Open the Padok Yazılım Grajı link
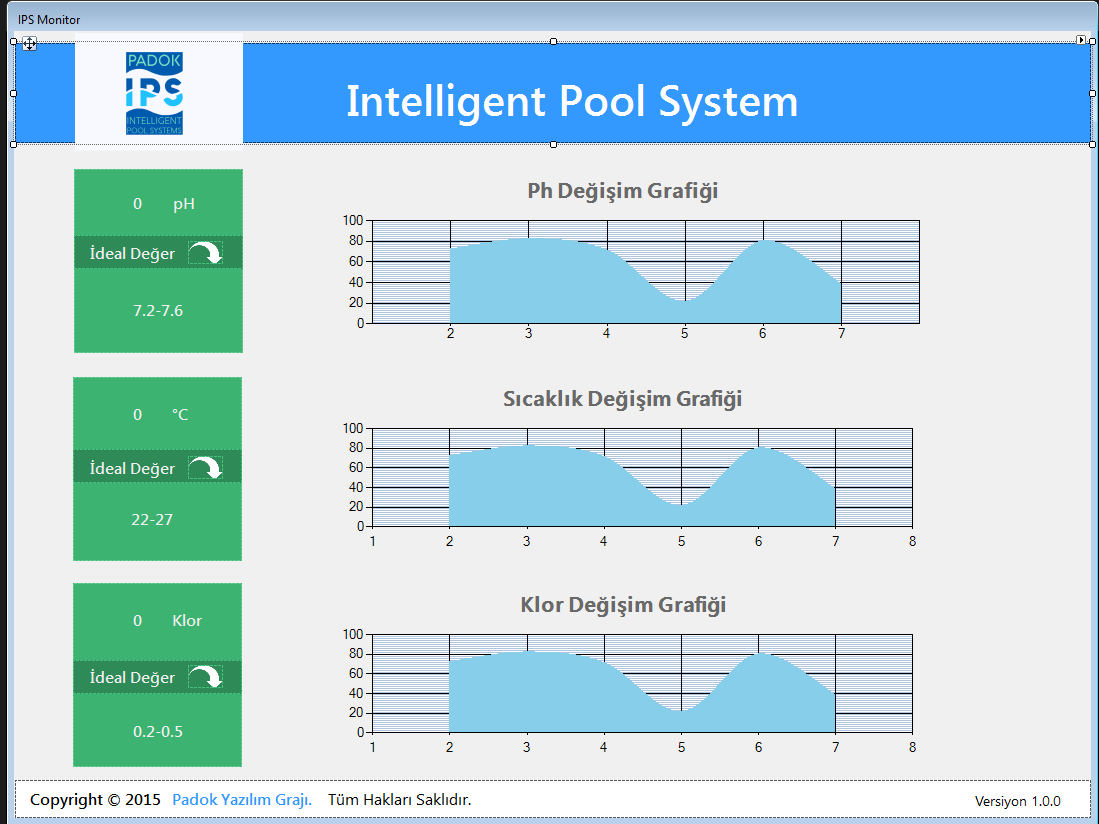1099x824 pixels. (239, 799)
